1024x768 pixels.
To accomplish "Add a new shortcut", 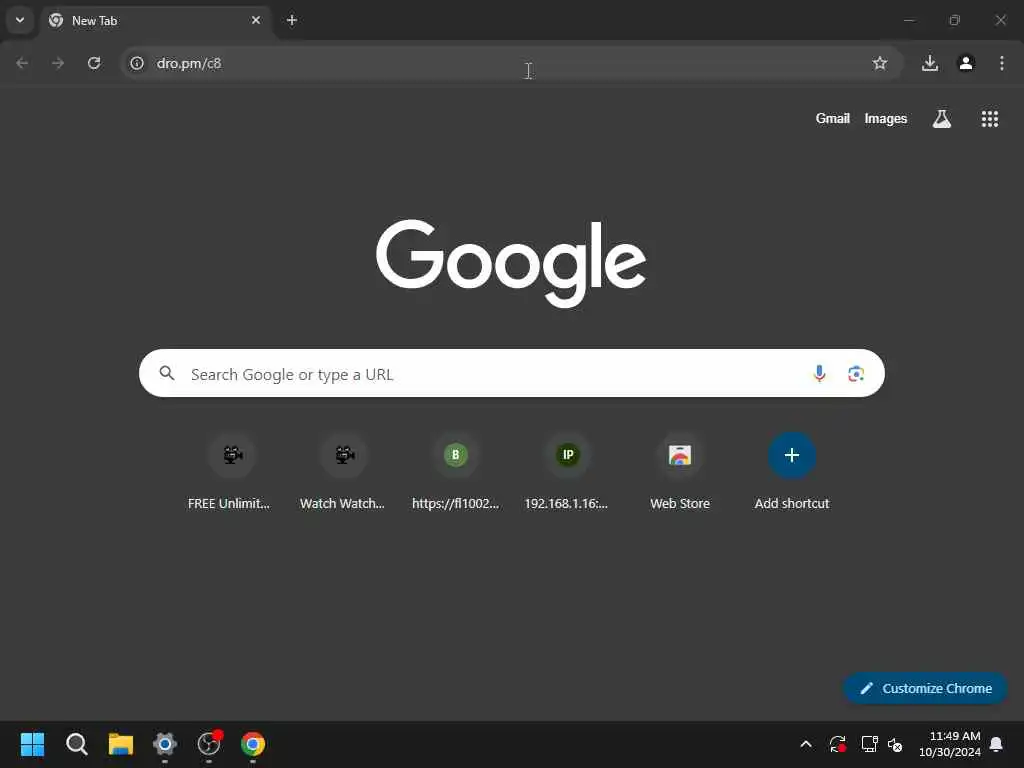I will [792, 472].
